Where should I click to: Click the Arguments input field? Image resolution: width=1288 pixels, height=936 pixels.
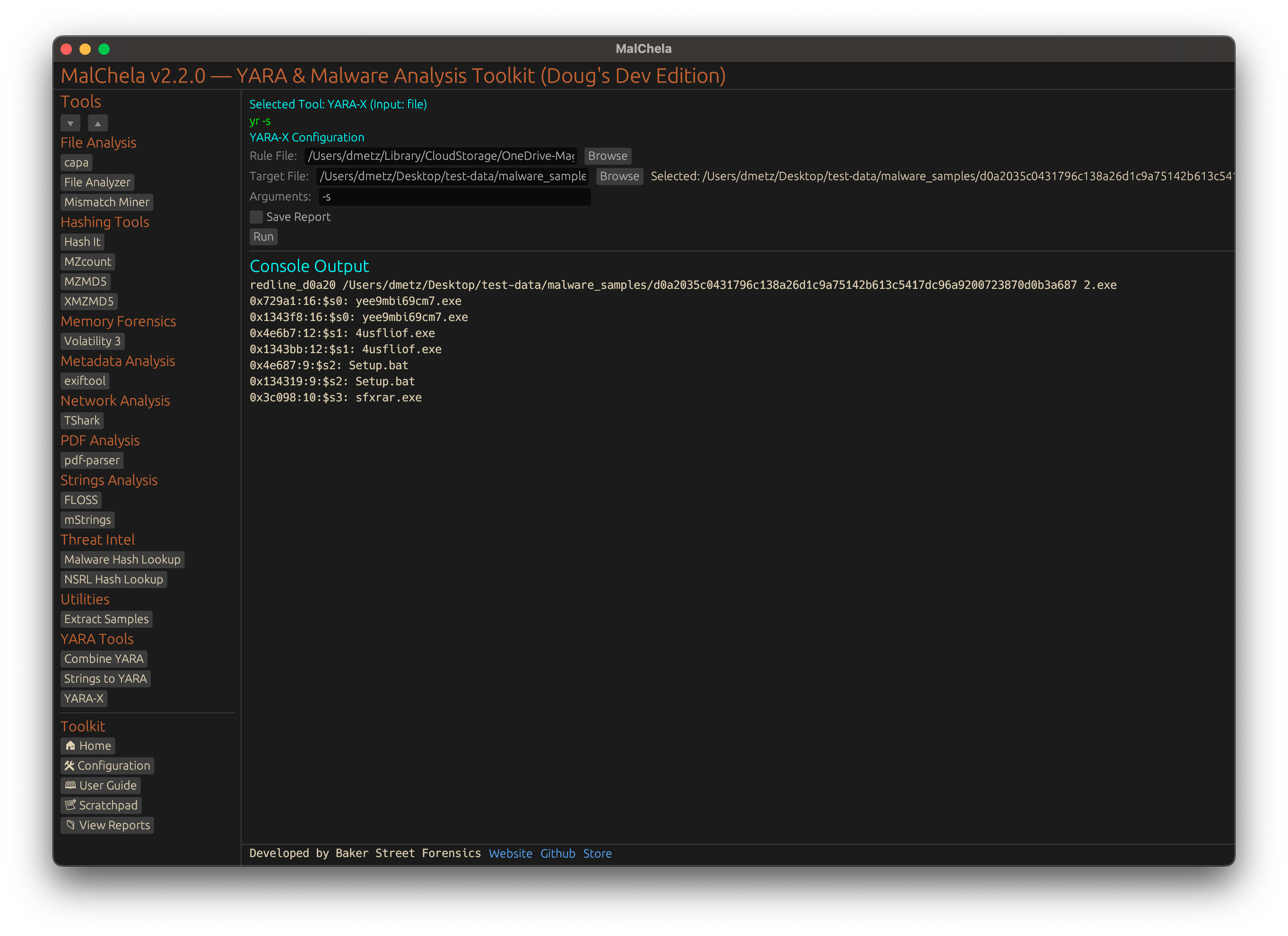point(455,197)
